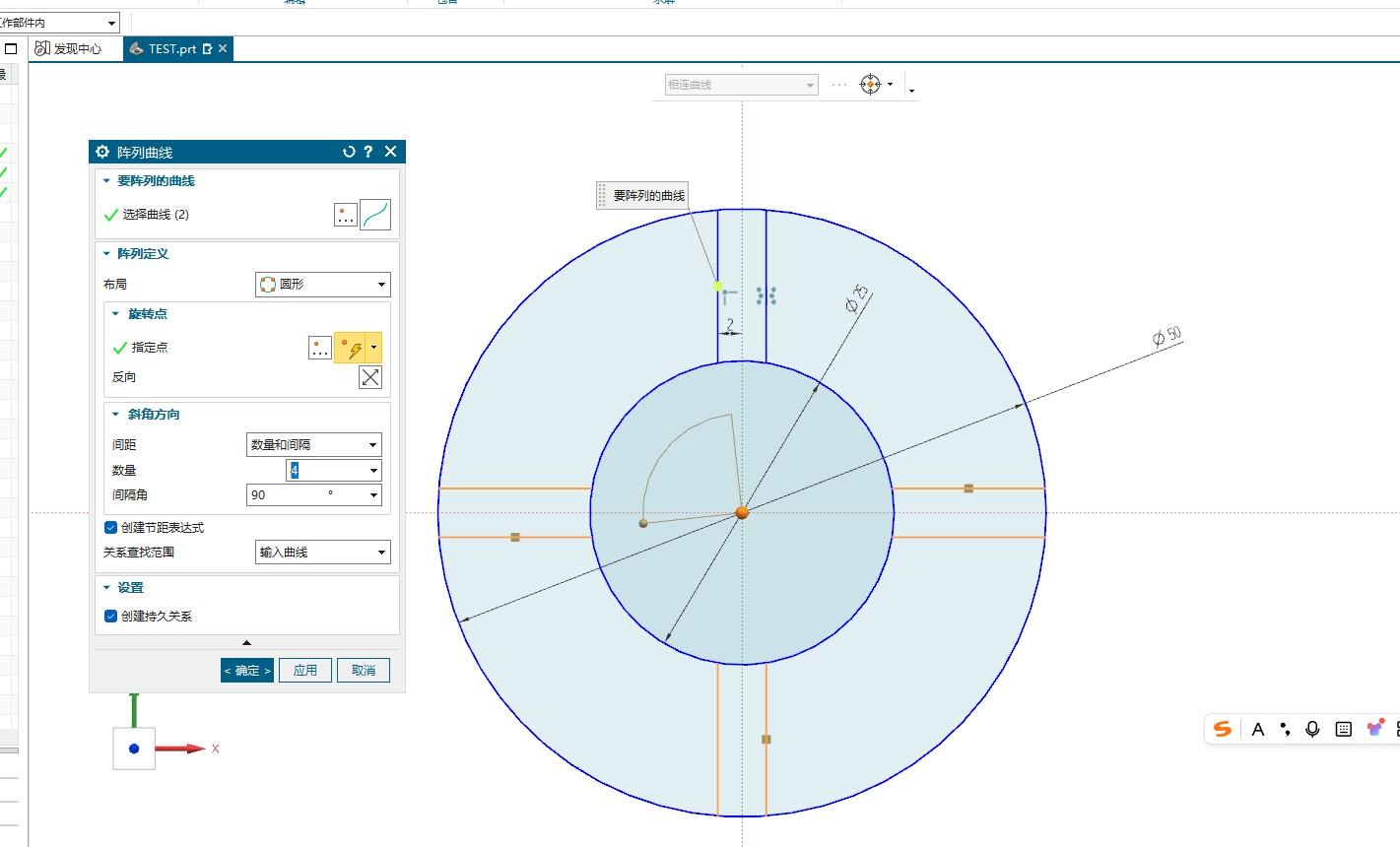This screenshot has width=1400, height=847.
Task: Click the panel toggle square left of 发现中心
Action: (x=11, y=48)
